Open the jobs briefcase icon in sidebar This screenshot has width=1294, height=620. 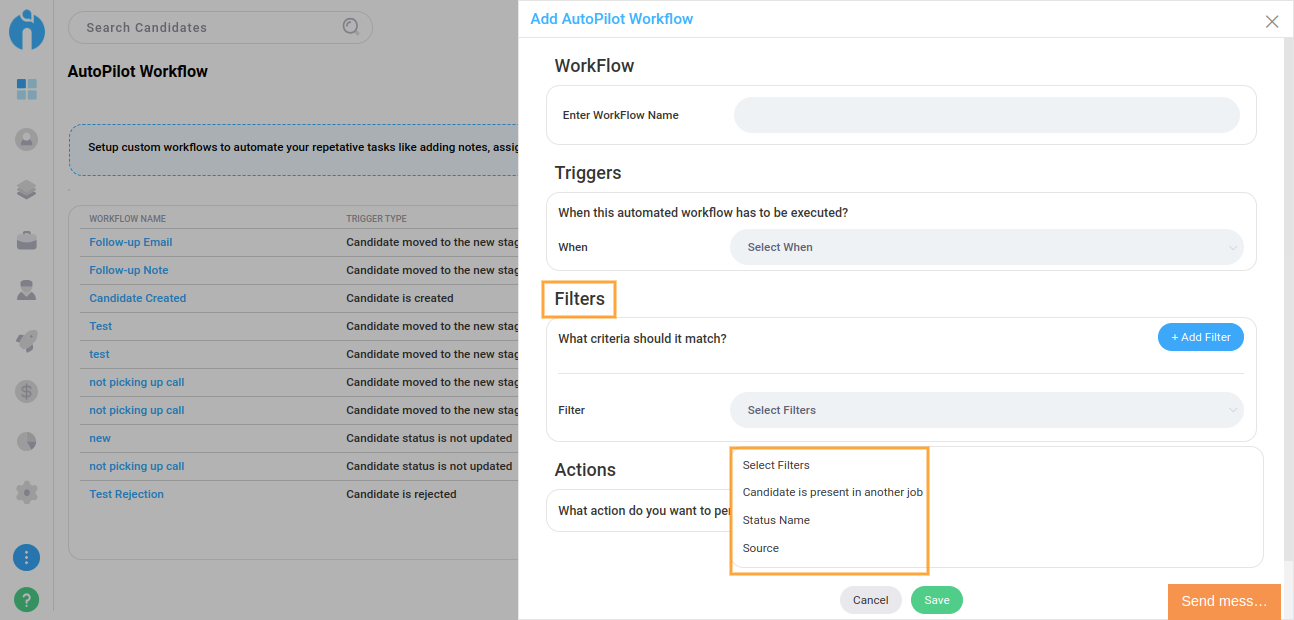(27, 240)
